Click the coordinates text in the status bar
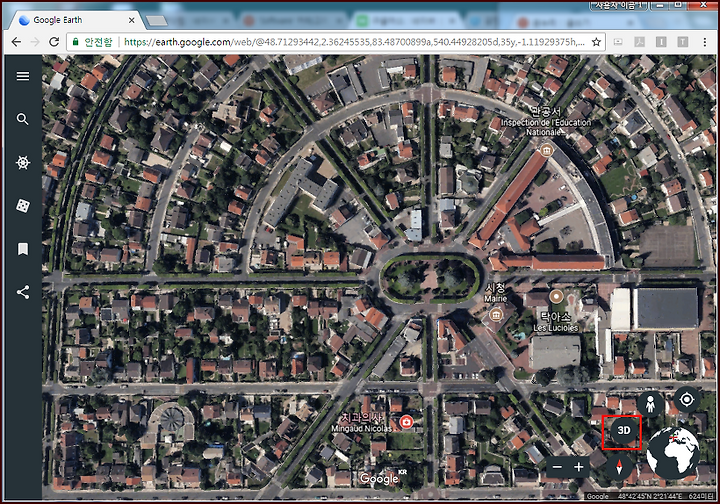Viewport: 720px width, 504px height. pos(649,496)
